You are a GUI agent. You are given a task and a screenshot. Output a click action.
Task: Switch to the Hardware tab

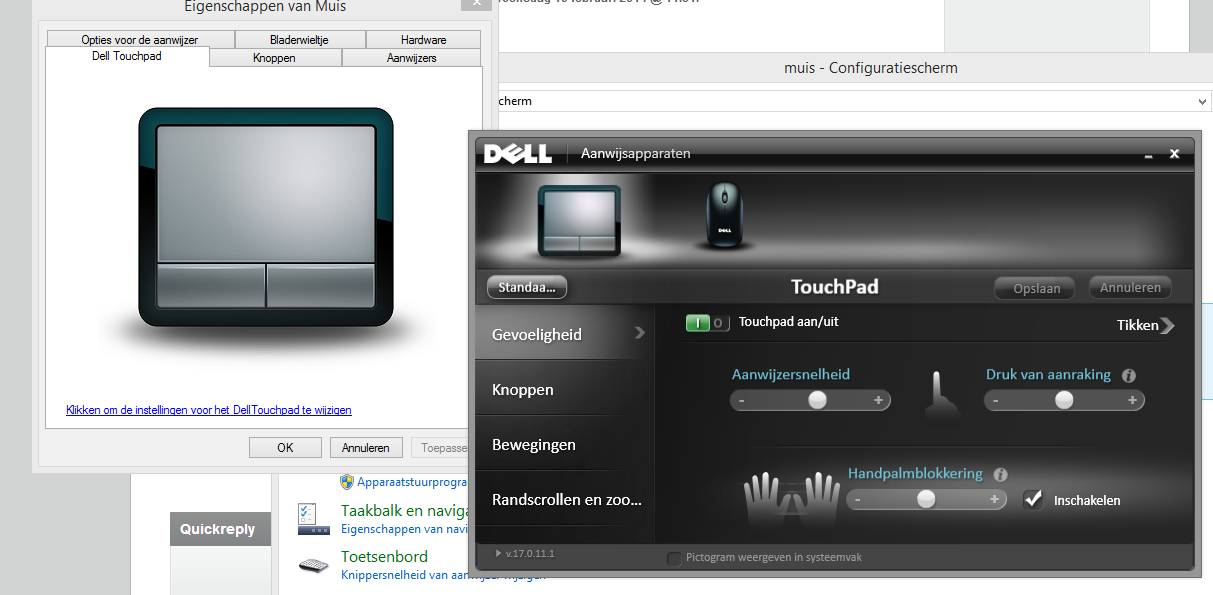424,40
